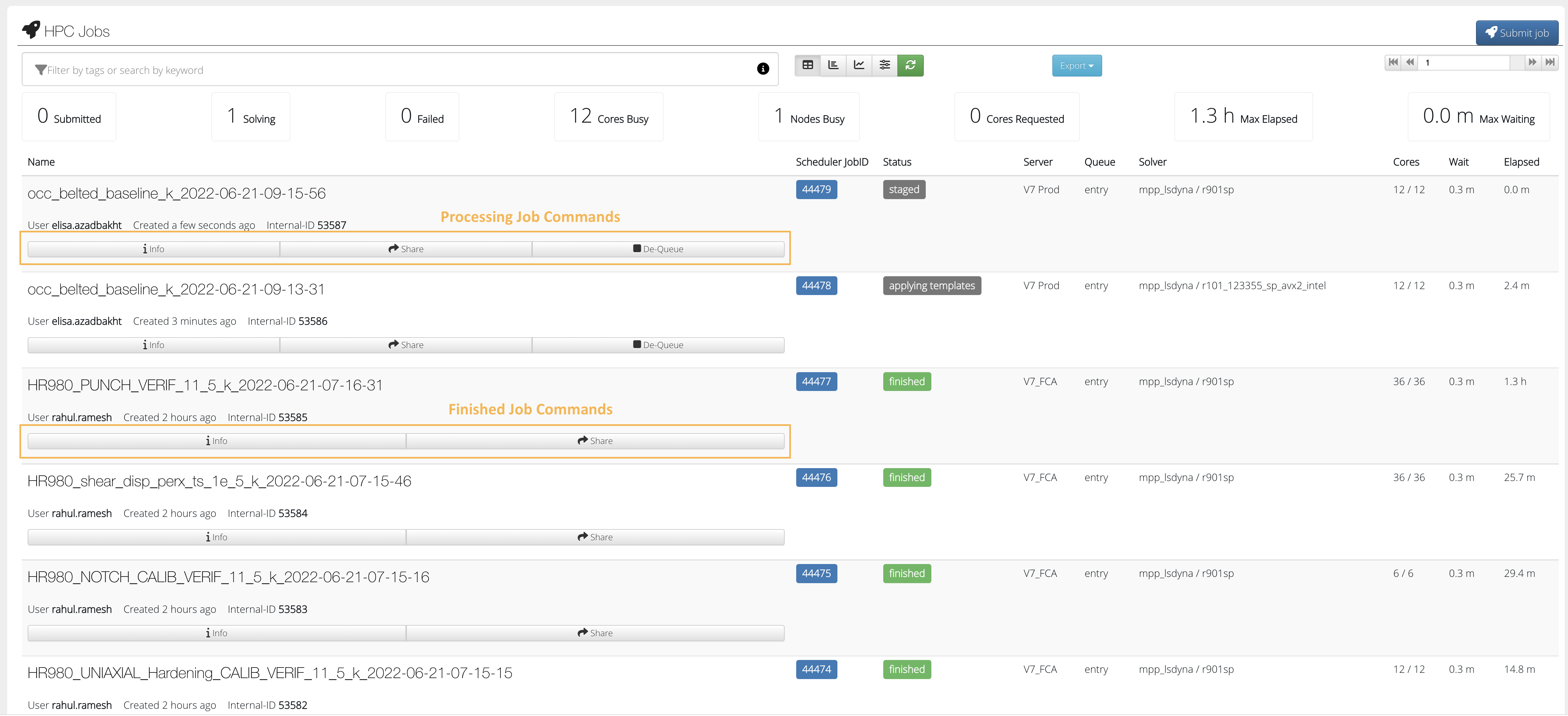Sort by Elapsed column header
1568x716 pixels.
pyautogui.click(x=1521, y=162)
